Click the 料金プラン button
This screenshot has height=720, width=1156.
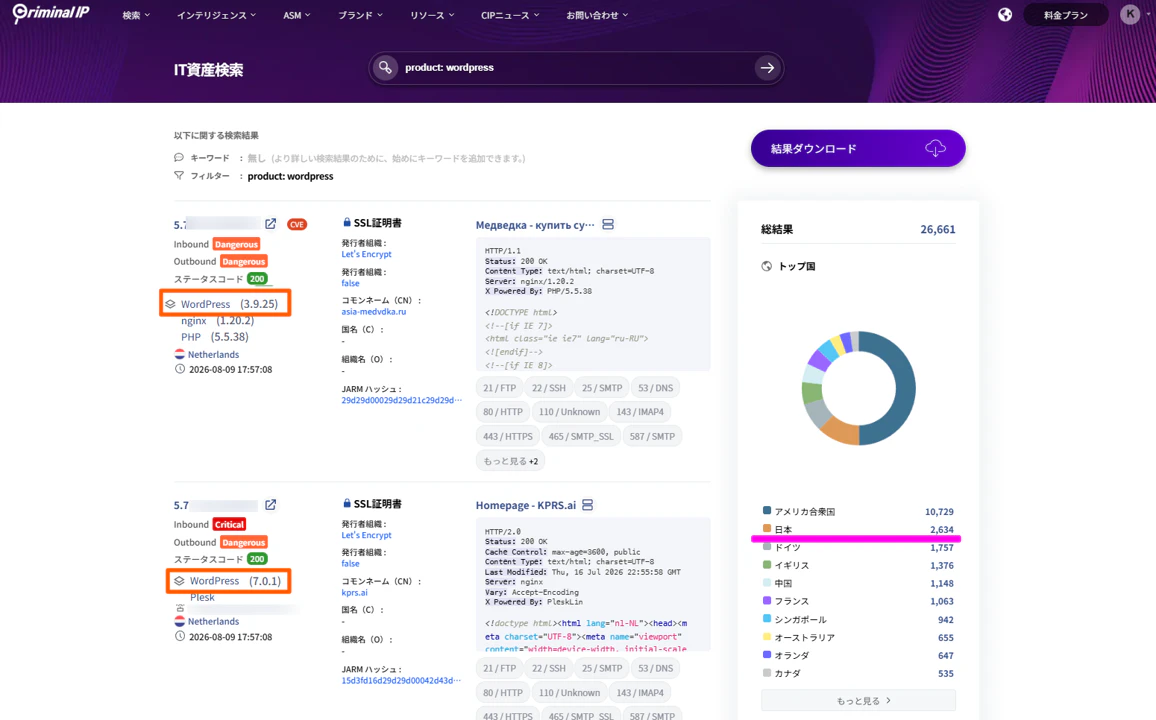coord(1065,15)
